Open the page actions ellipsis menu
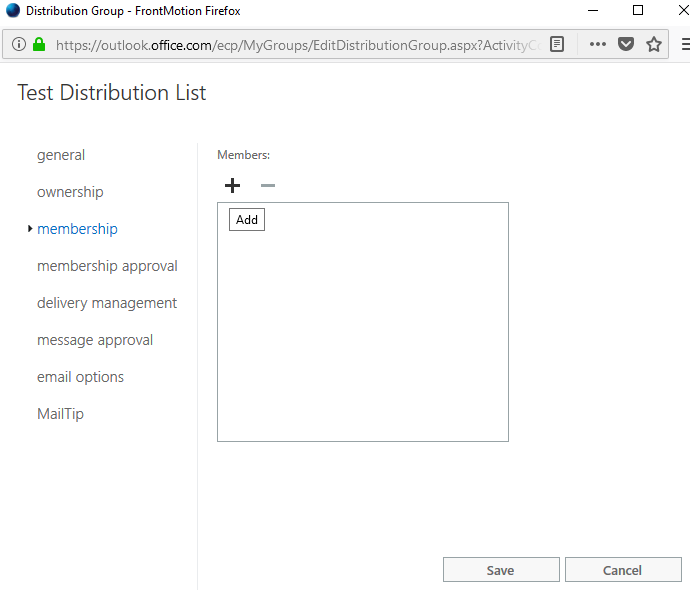 [x=598, y=45]
